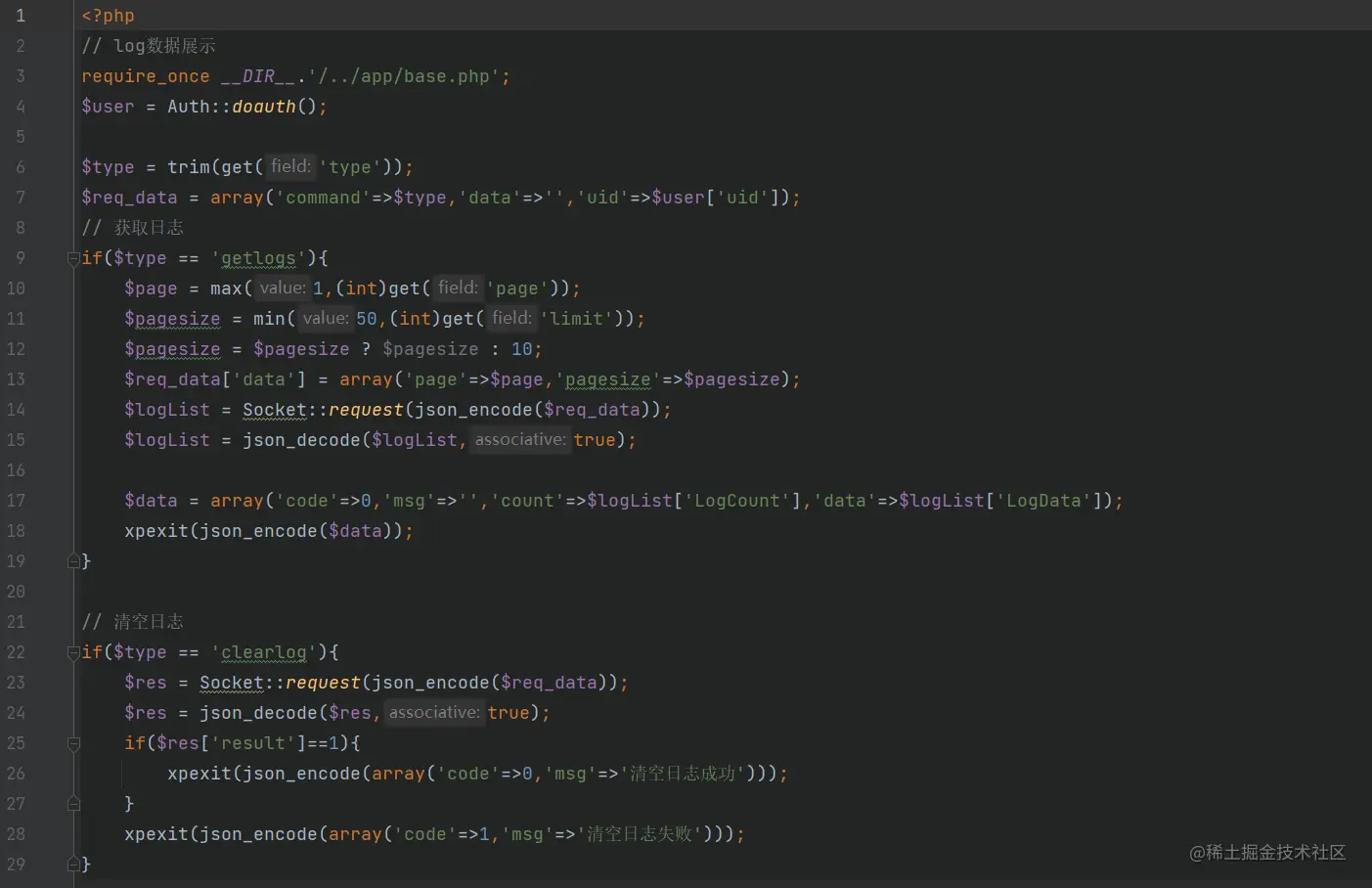Click the 'limit' string literal
The width and height of the screenshot is (1372, 888).
(576, 319)
